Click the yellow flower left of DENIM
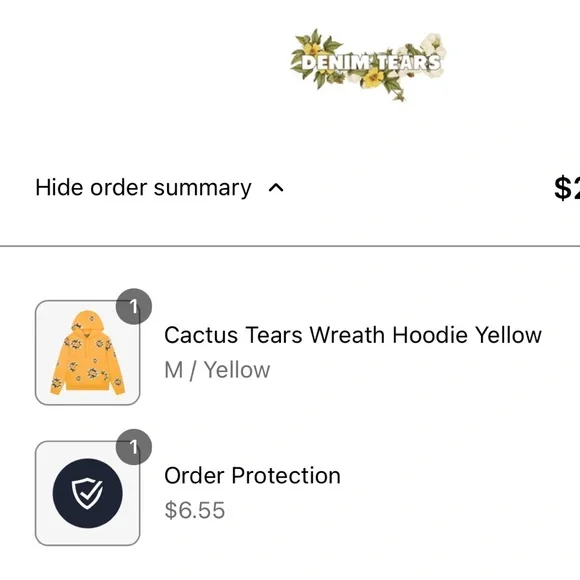580x580 pixels. pos(314,50)
